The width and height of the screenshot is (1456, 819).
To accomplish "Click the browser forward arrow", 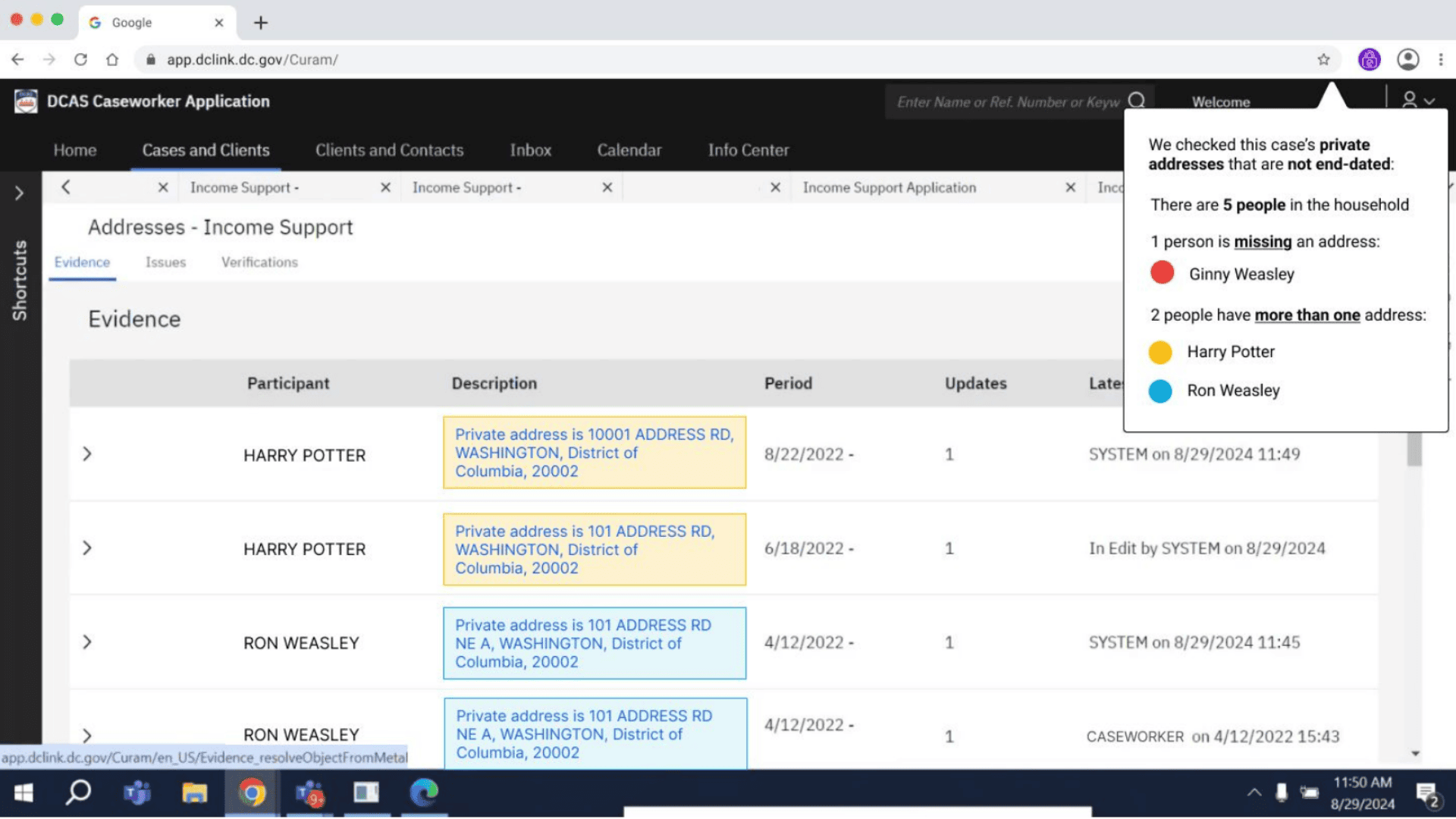I will point(49,59).
